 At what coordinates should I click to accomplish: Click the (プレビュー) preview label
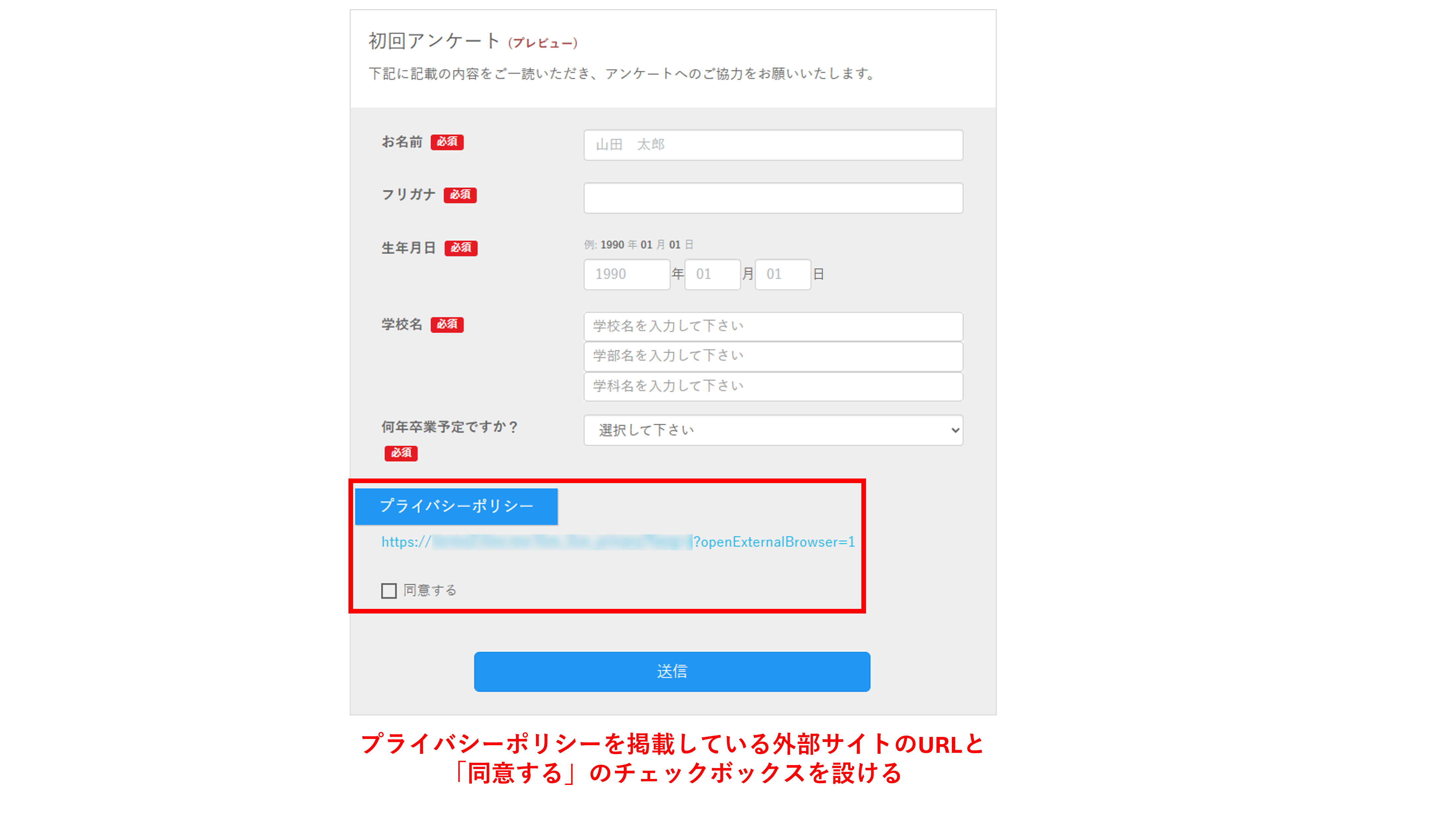(543, 43)
